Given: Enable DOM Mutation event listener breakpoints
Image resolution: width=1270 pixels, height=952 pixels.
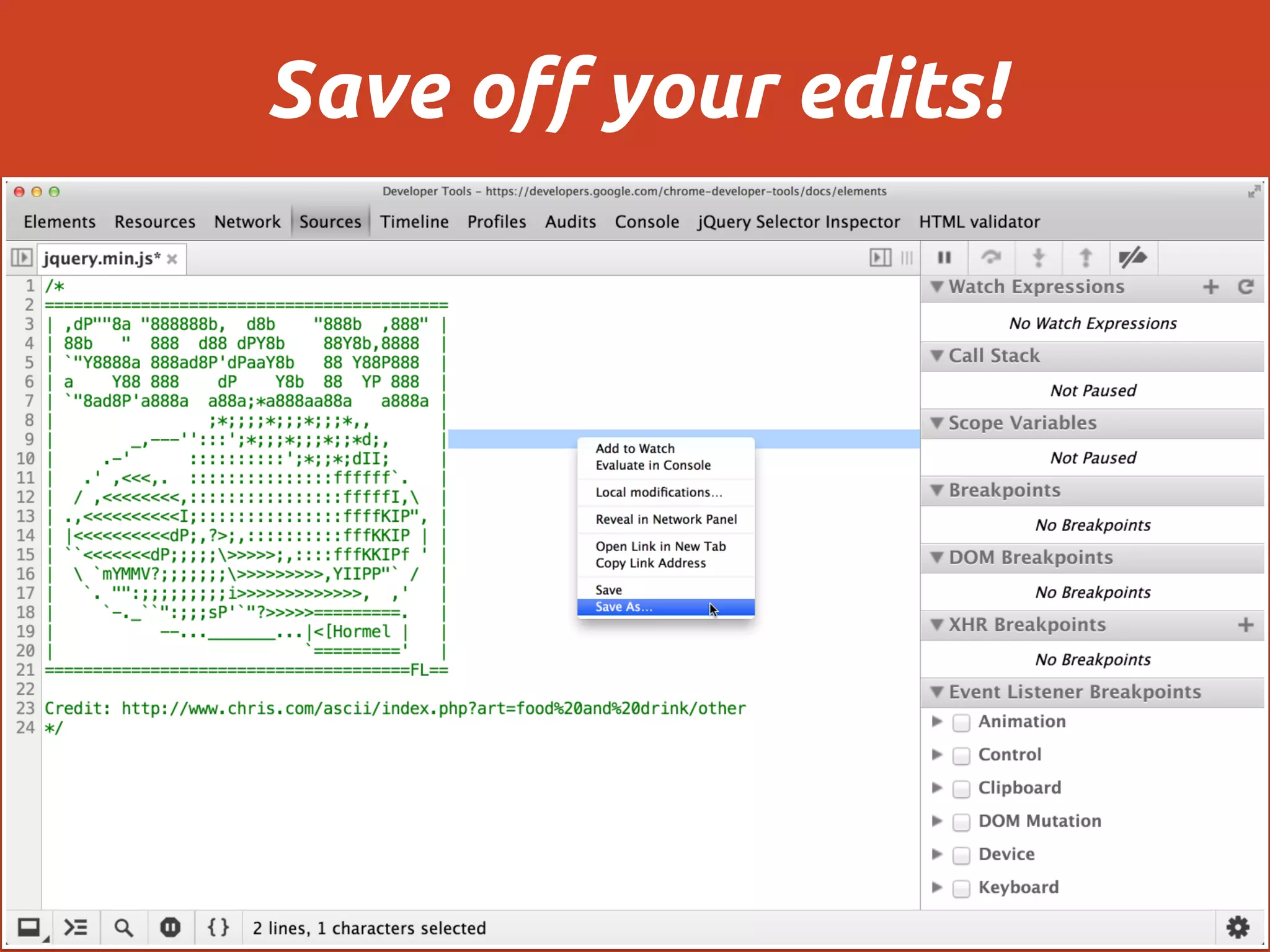Looking at the screenshot, I should 961,822.
